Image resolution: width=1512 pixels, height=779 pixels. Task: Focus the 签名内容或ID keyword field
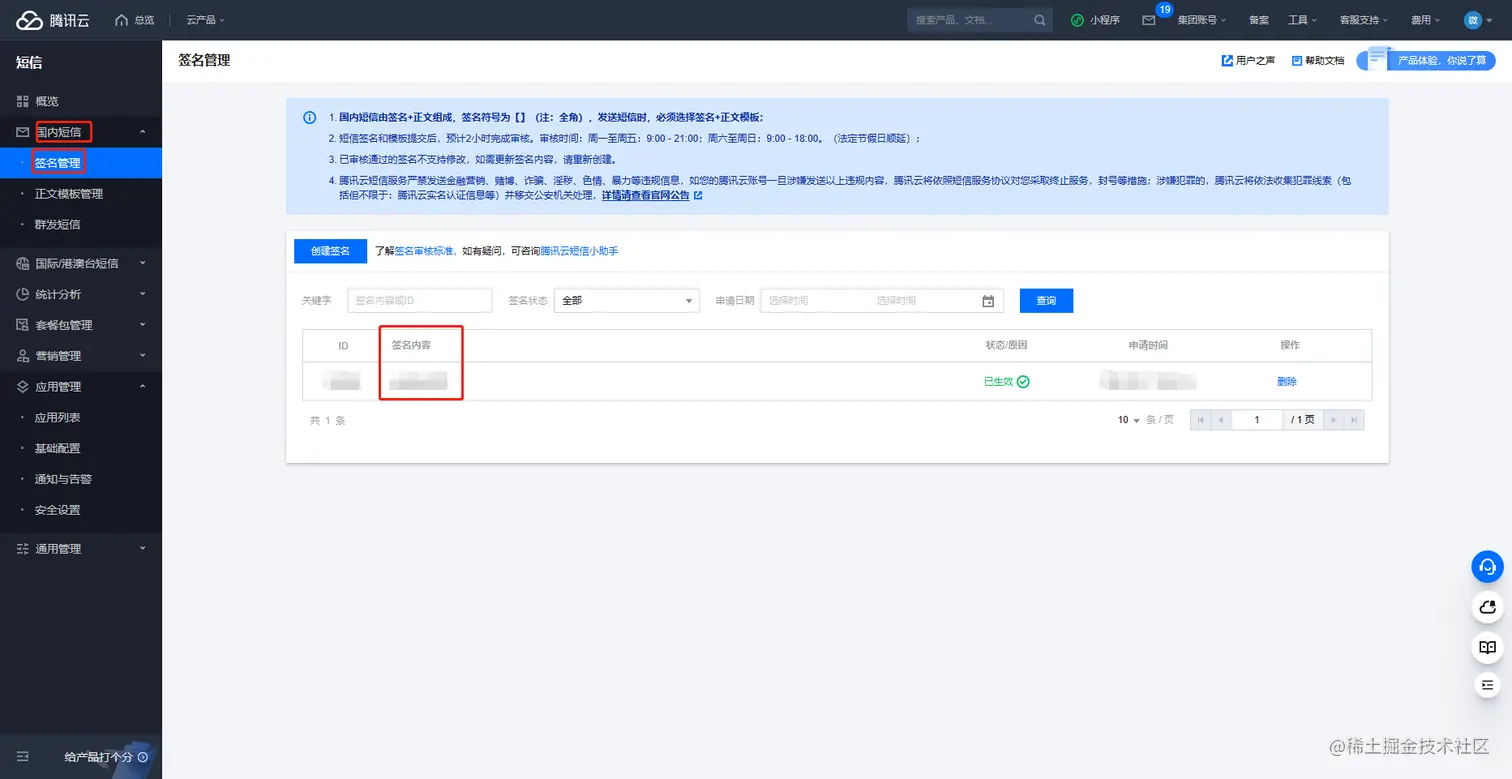[420, 301]
